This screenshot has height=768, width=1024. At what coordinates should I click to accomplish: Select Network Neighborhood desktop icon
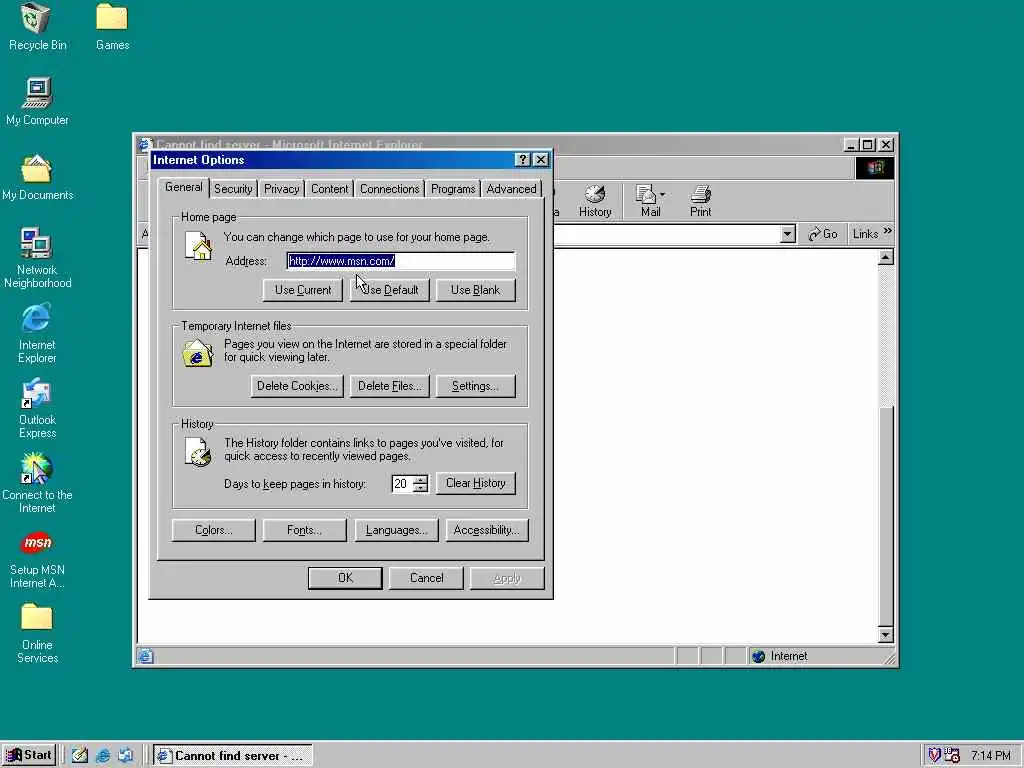pos(37,258)
